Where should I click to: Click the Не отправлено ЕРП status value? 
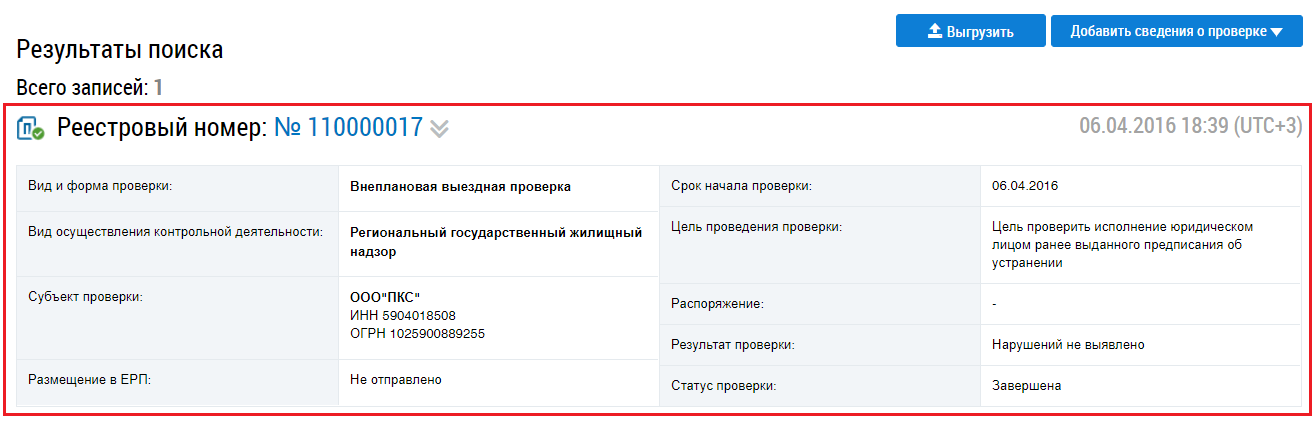click(396, 379)
